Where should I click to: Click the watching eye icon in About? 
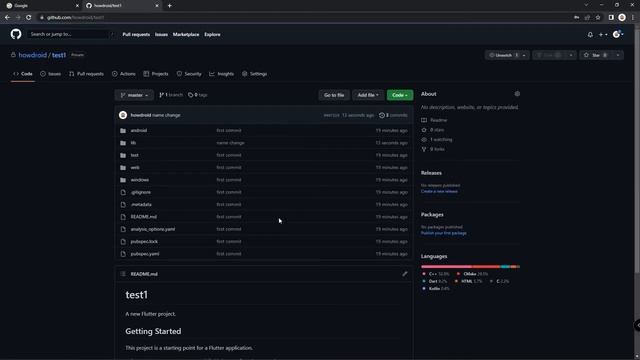(424, 140)
